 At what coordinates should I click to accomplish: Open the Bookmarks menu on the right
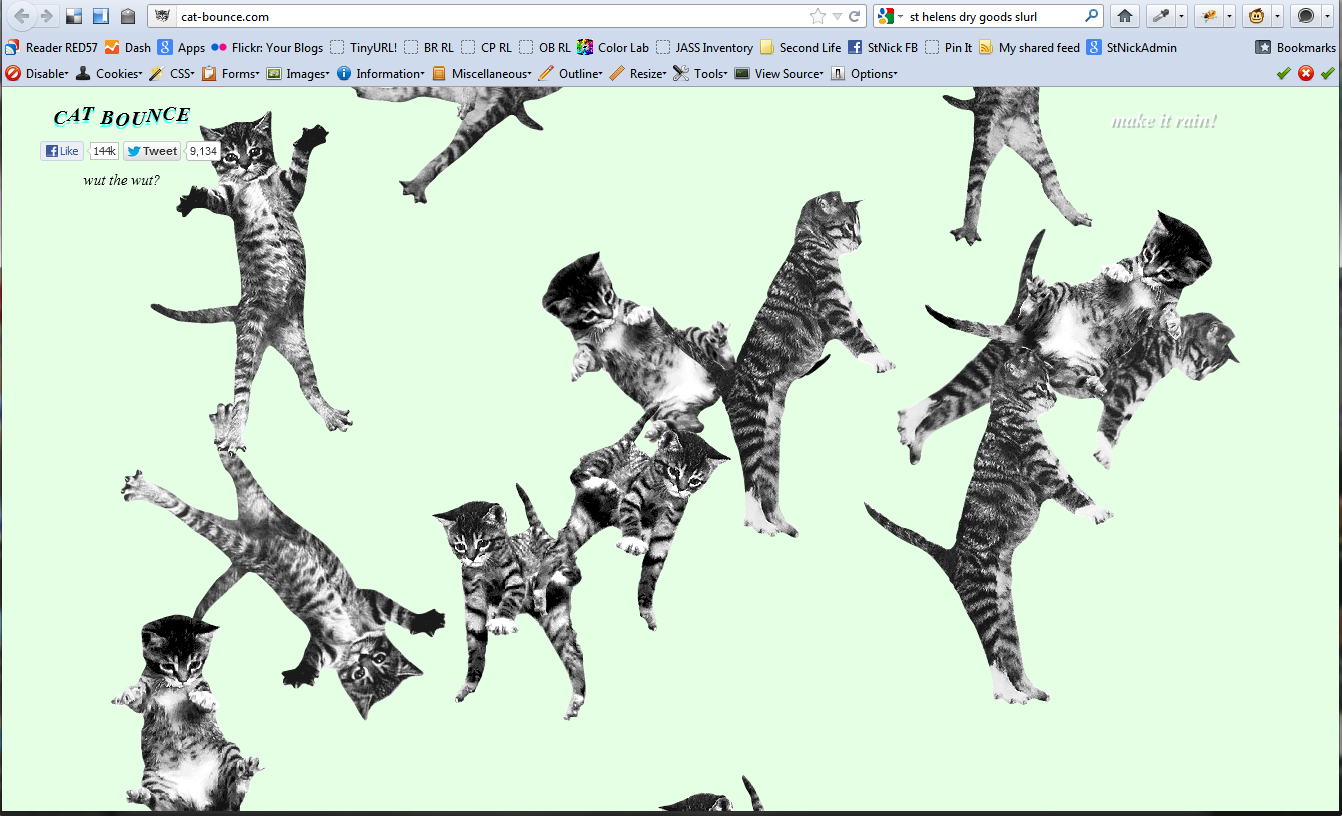(x=1296, y=47)
